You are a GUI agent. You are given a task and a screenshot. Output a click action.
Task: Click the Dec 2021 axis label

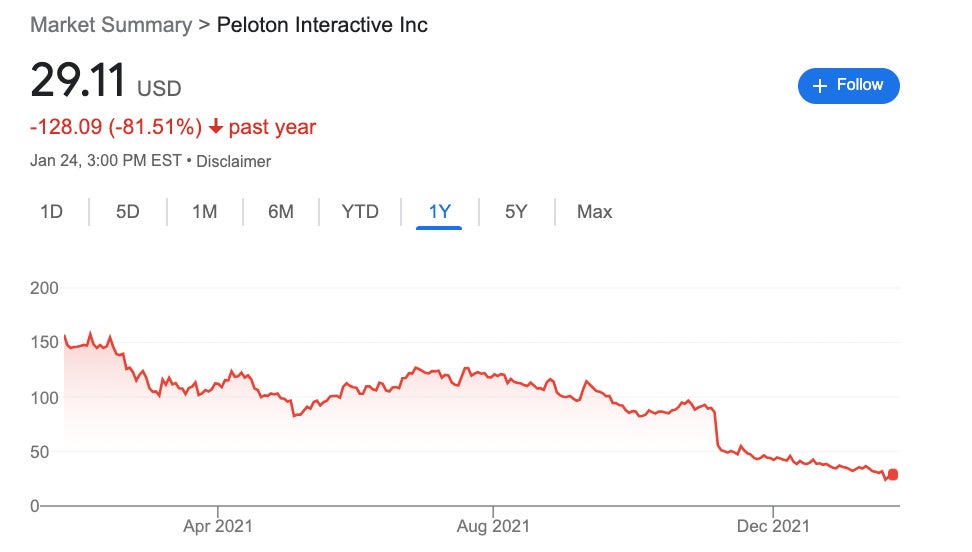(x=773, y=526)
